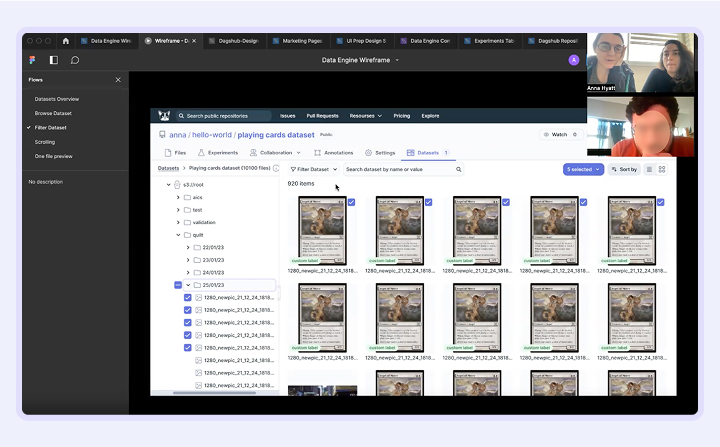Select the Scrolling flow
This screenshot has height=447, width=720.
click(x=45, y=142)
